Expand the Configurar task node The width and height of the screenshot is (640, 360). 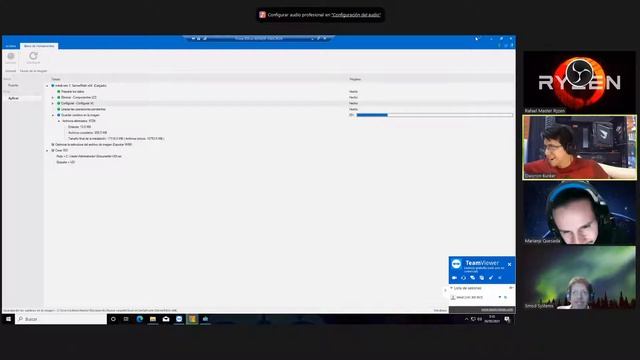point(53,103)
